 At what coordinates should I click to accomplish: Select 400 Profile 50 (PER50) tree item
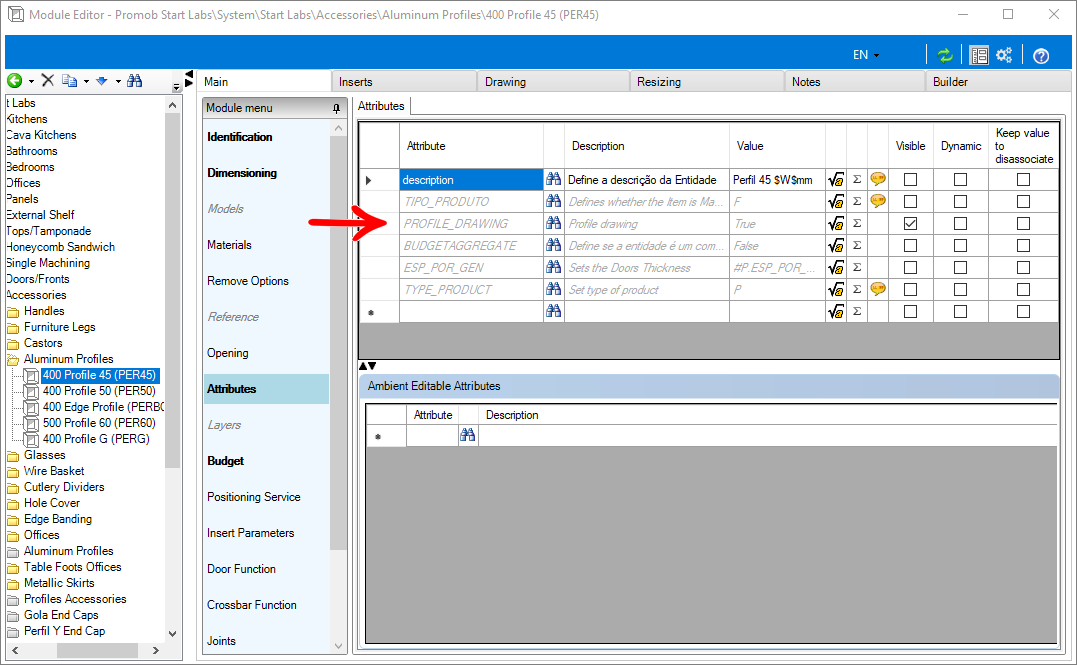click(99, 391)
